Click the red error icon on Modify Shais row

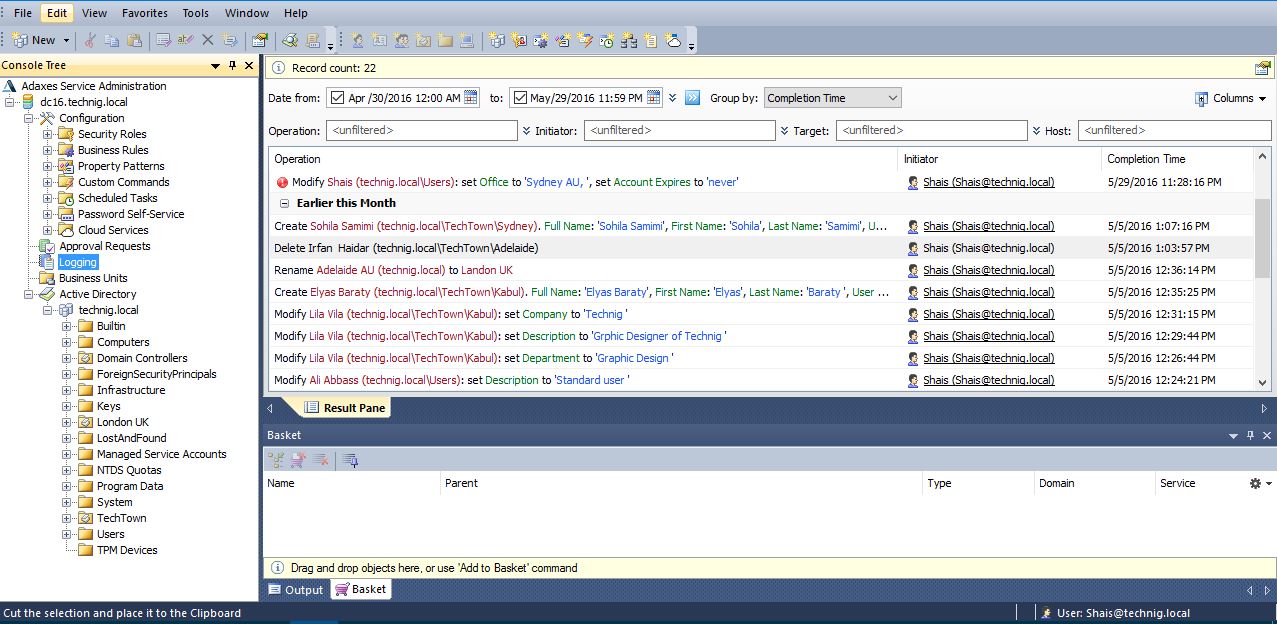pyautogui.click(x=282, y=183)
